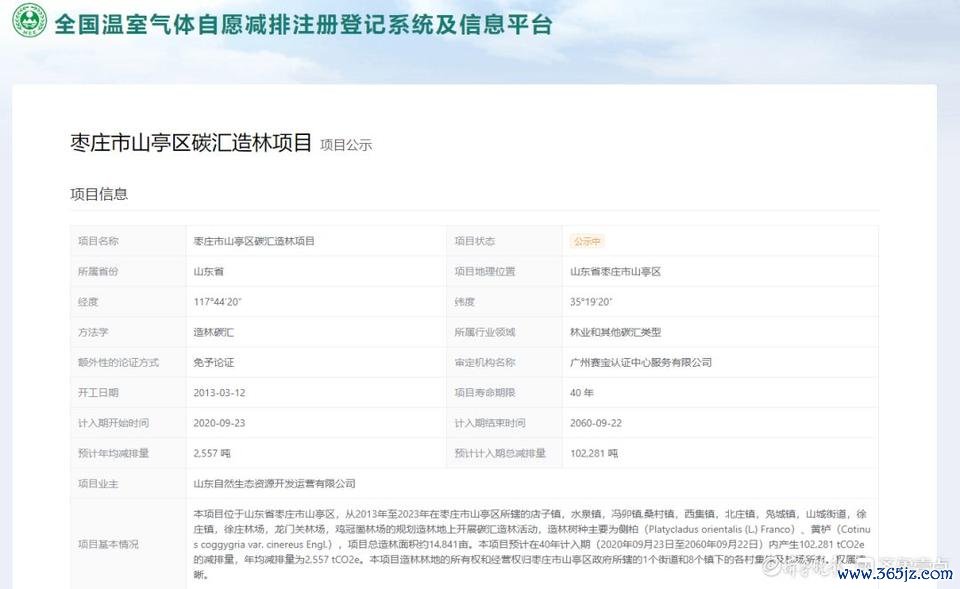Select the 40 年 lifetime value
Viewport: 960px width, 589px height.
(x=582, y=392)
